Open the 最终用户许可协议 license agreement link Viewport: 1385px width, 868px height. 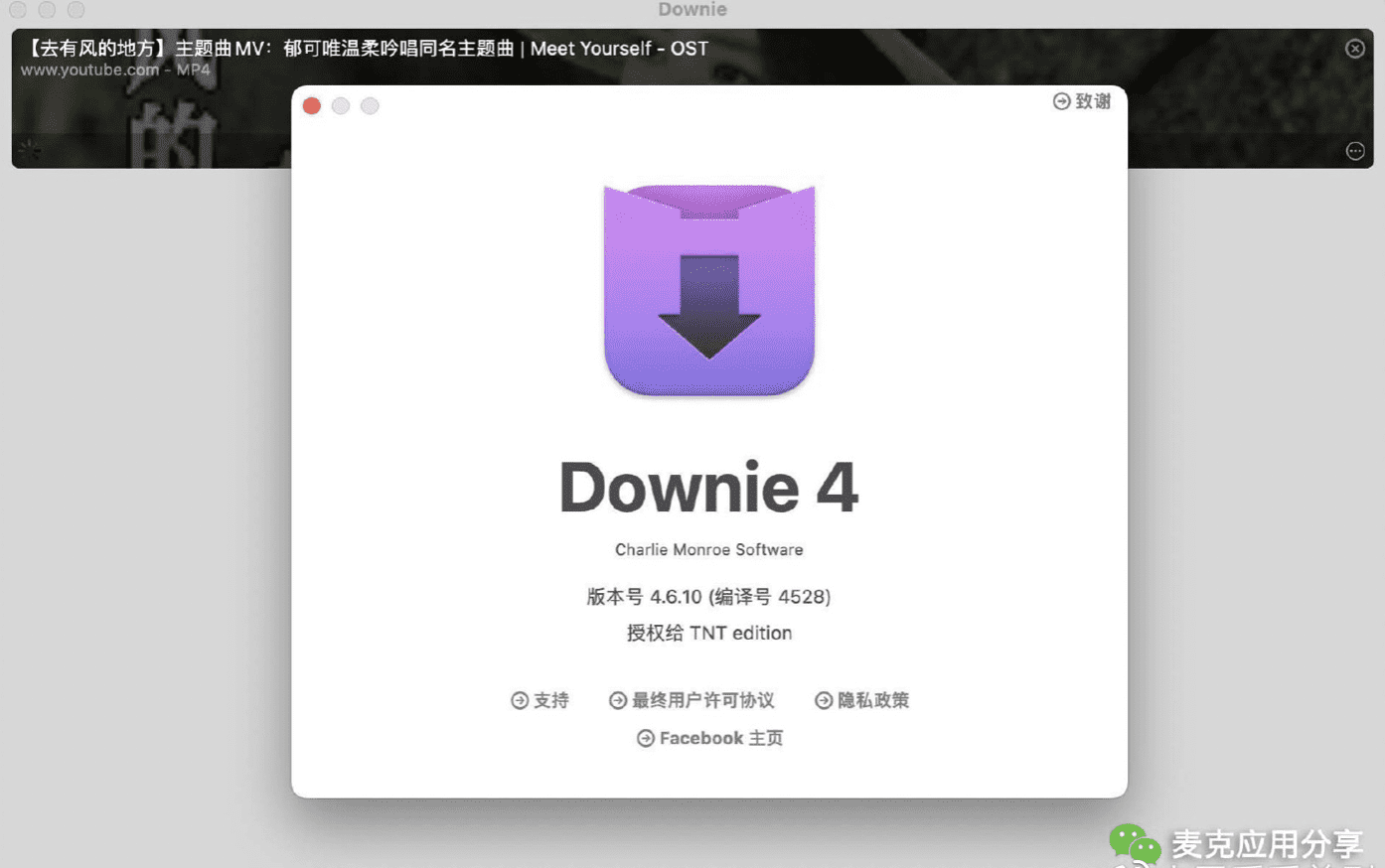coord(692,700)
